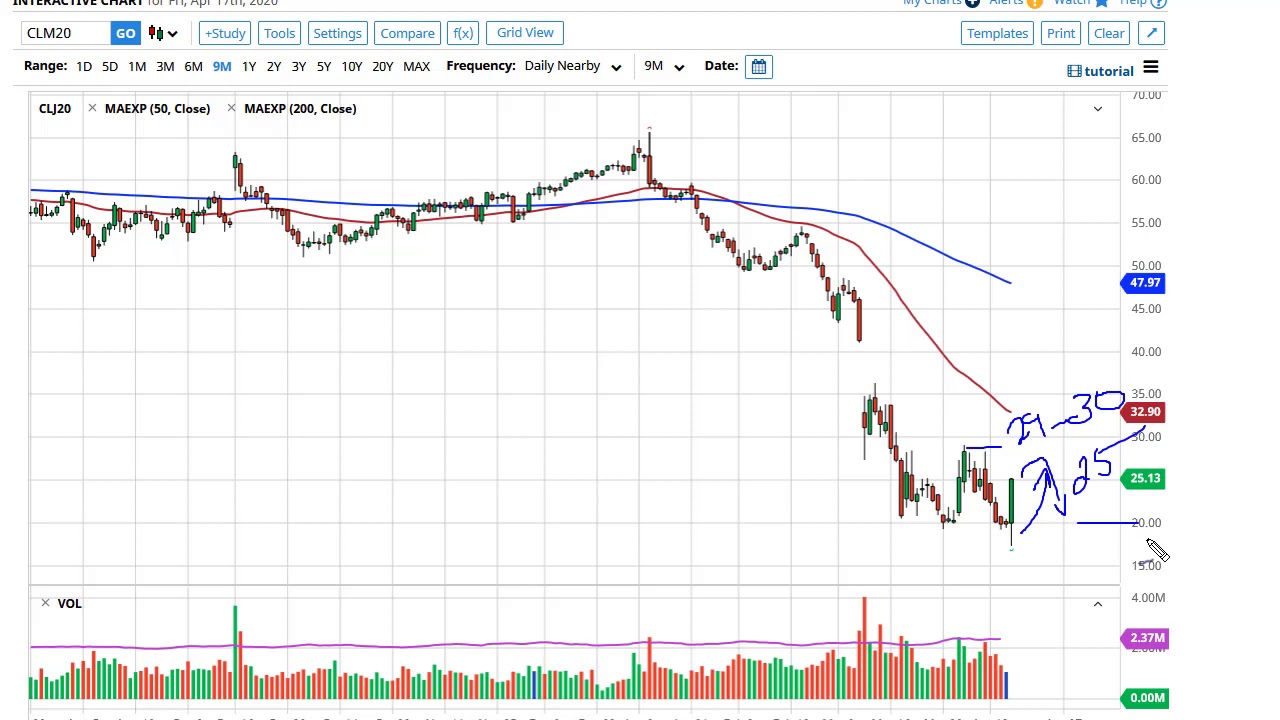Open the hamburger menu beside tutorial
Screen dimensions: 1280x720
pyautogui.click(x=1151, y=67)
